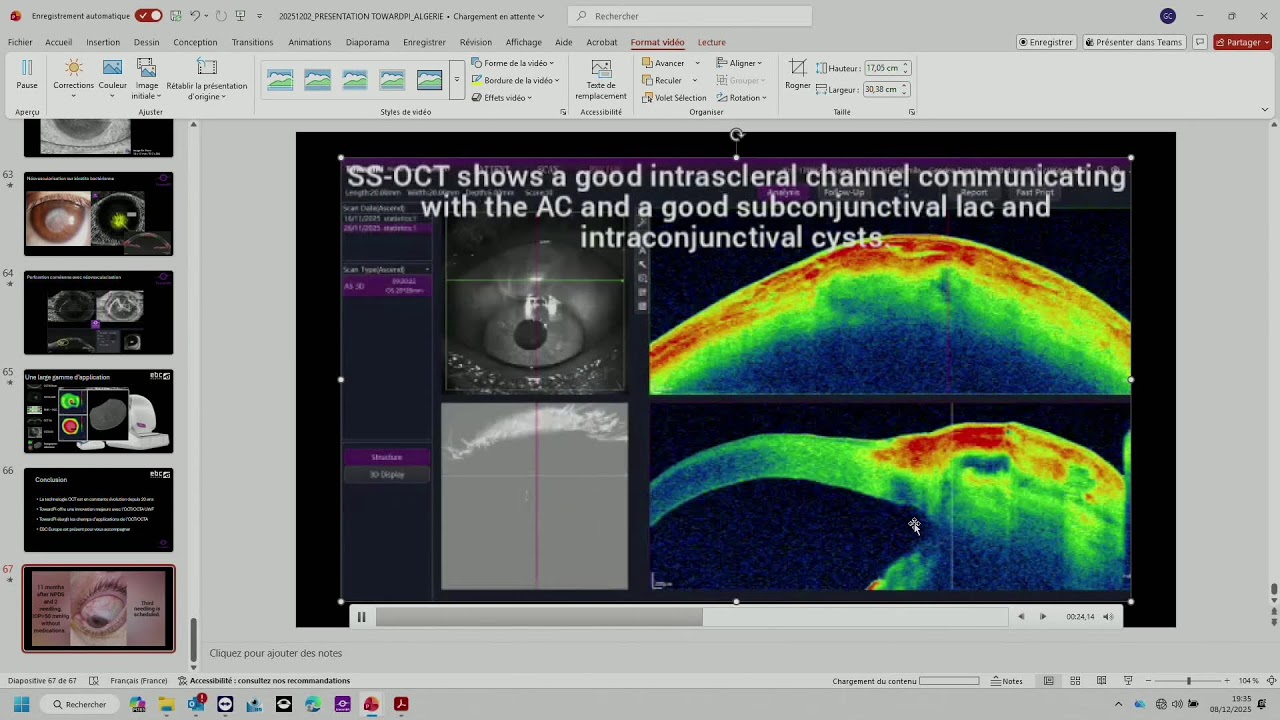Image resolution: width=1280 pixels, height=720 pixels.
Task: Click Avancer bring forward button
Action: point(663,63)
